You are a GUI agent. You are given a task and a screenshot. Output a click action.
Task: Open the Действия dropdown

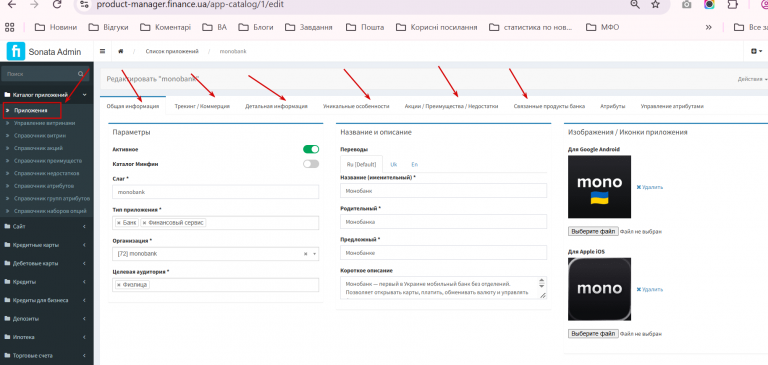[752, 79]
